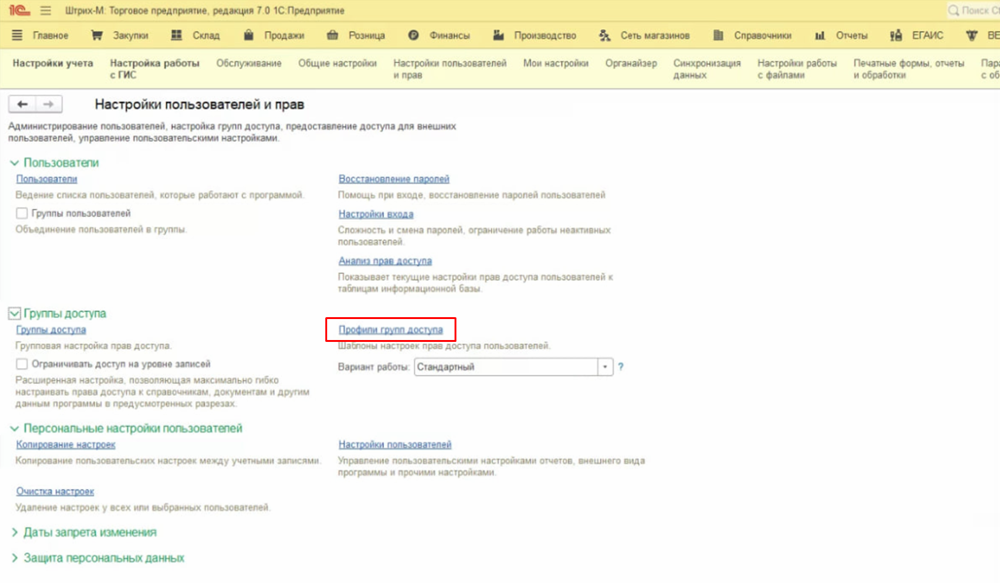The height and width of the screenshot is (583, 1000).
Task: Switch to the Общие настройки tab
Action: 337,63
